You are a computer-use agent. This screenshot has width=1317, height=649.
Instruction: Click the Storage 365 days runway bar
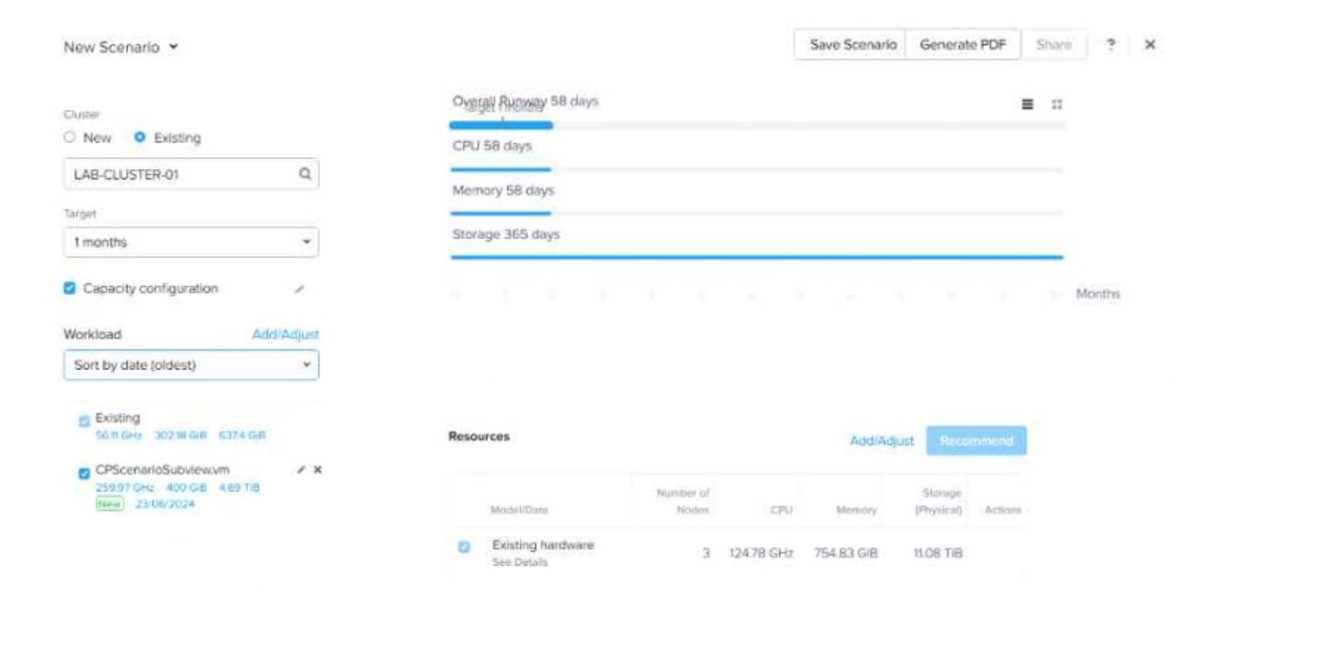756,257
